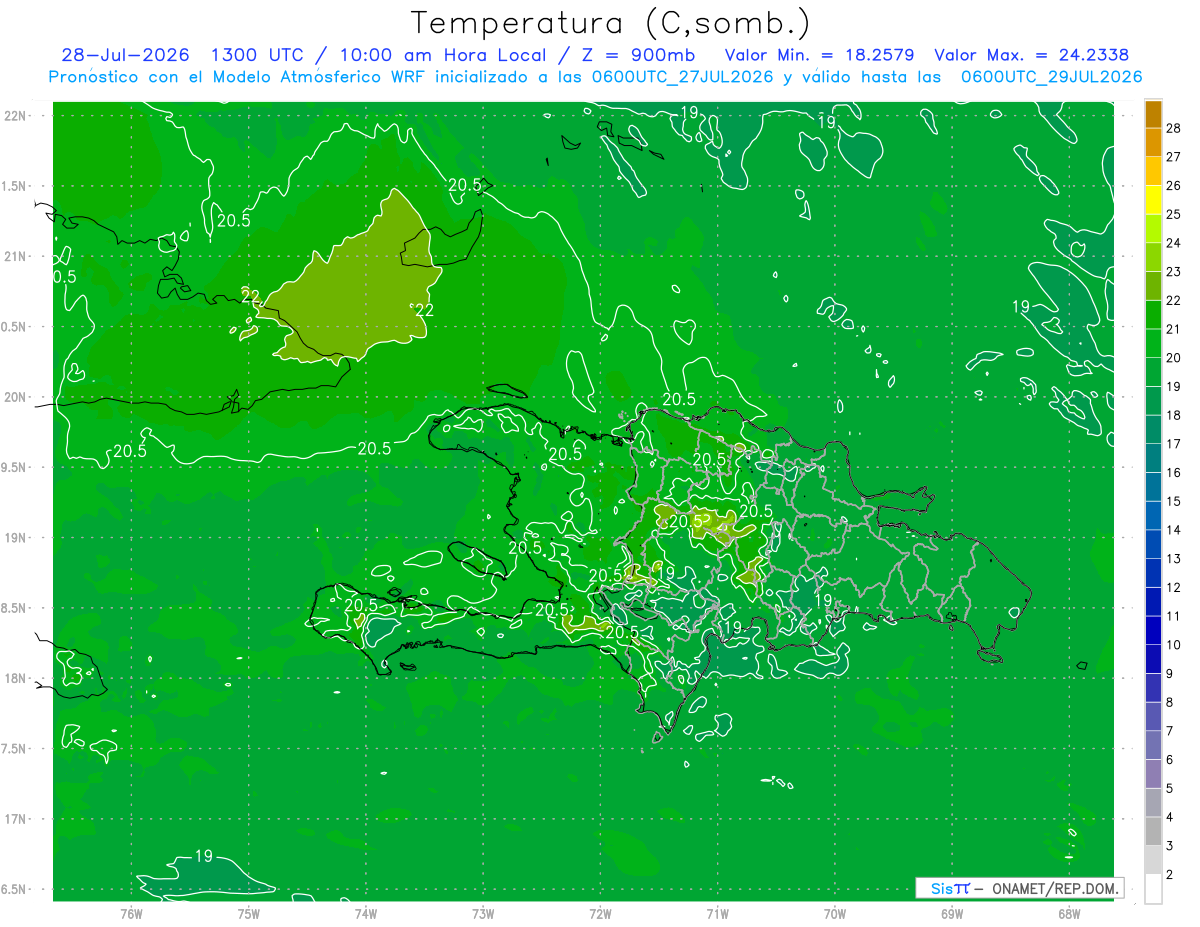Click the '2' label on the color scale

click(1172, 875)
